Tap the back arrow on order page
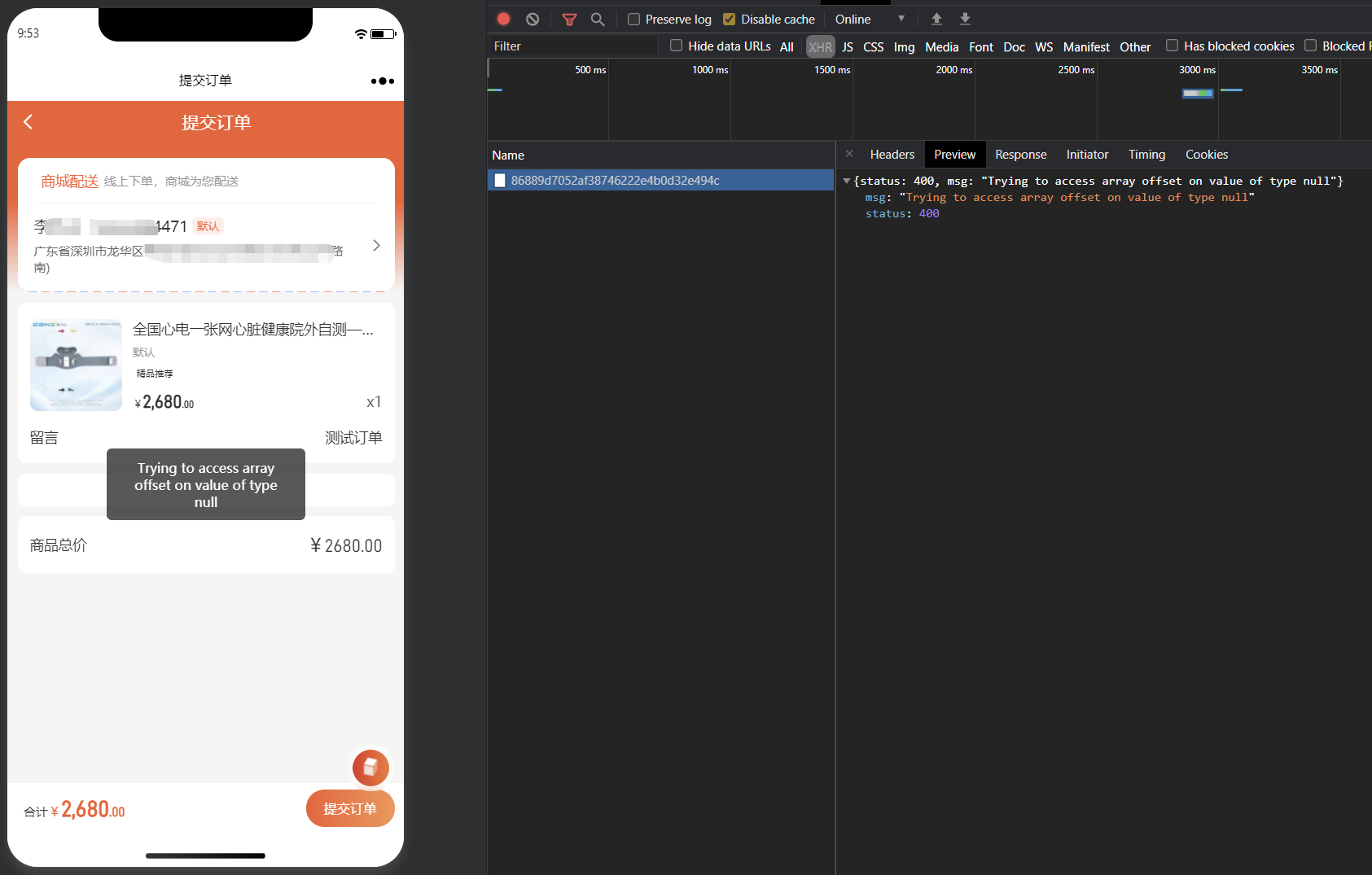 [28, 122]
